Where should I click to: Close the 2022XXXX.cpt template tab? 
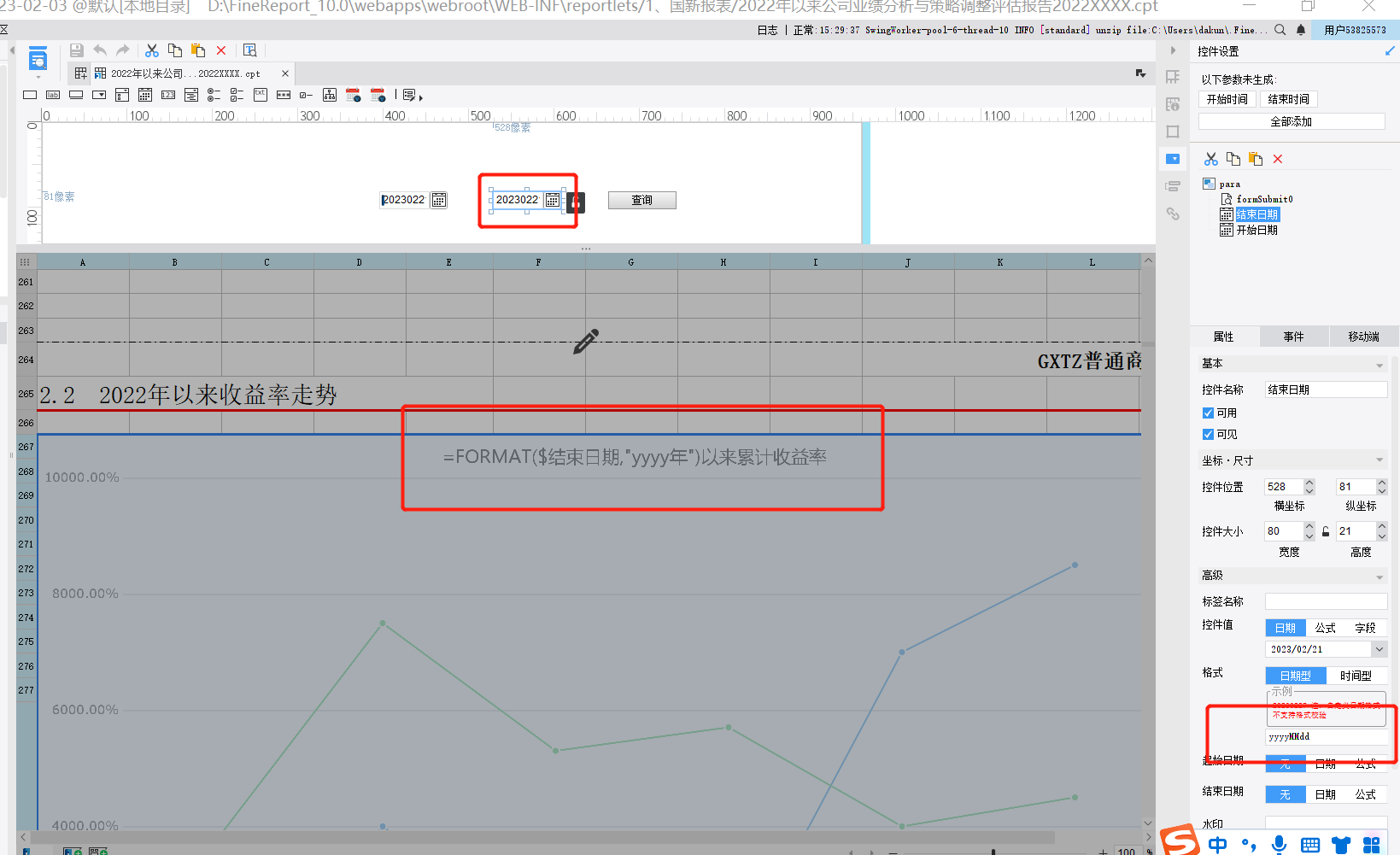click(285, 73)
